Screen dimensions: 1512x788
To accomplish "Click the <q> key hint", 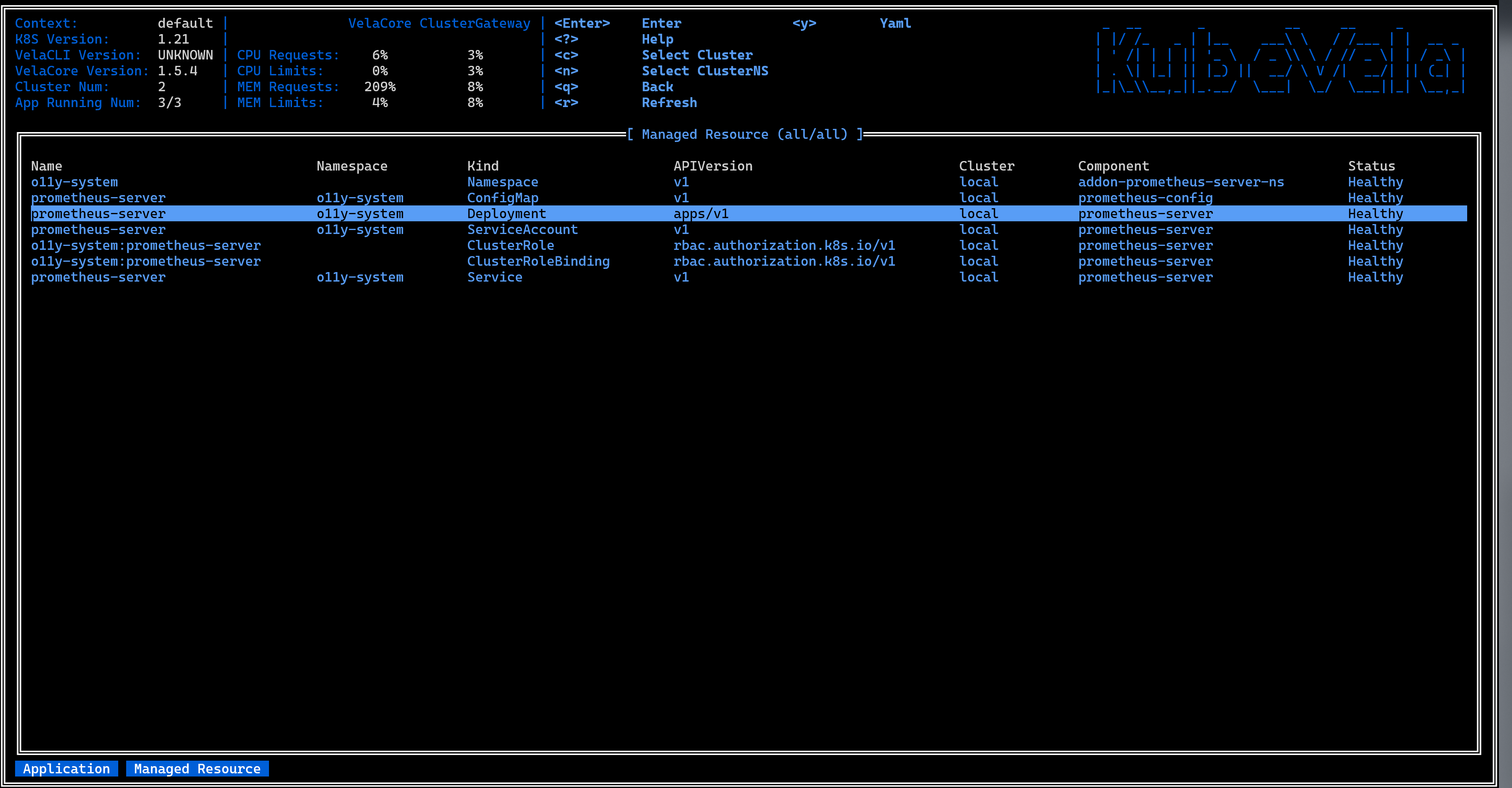I will point(567,87).
